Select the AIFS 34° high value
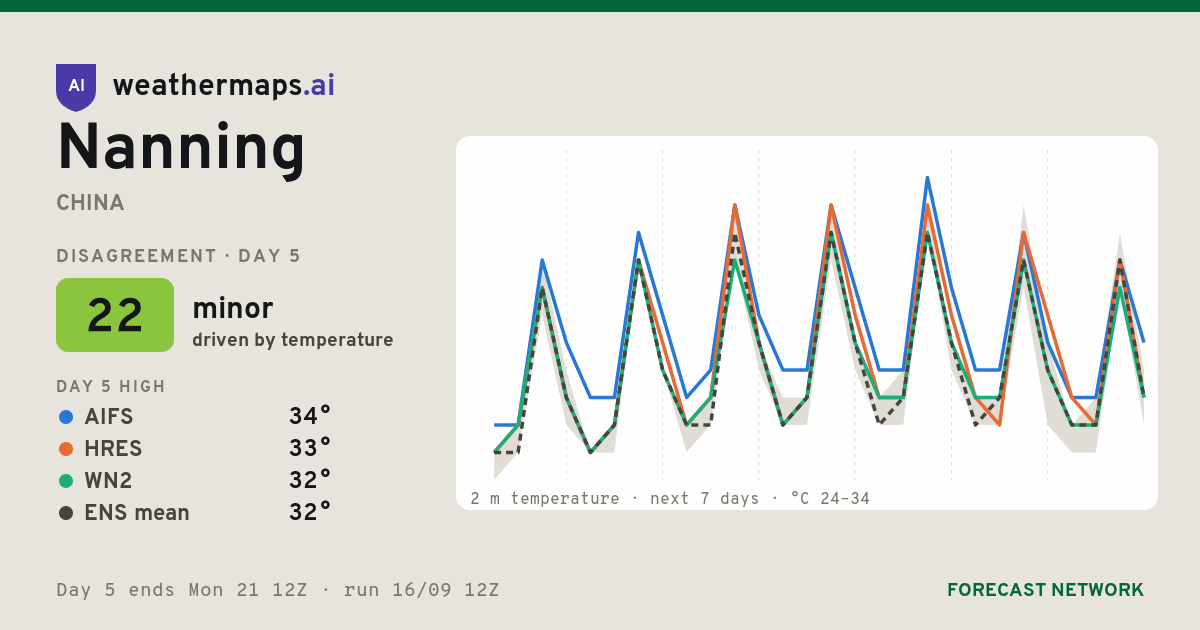 click(310, 416)
